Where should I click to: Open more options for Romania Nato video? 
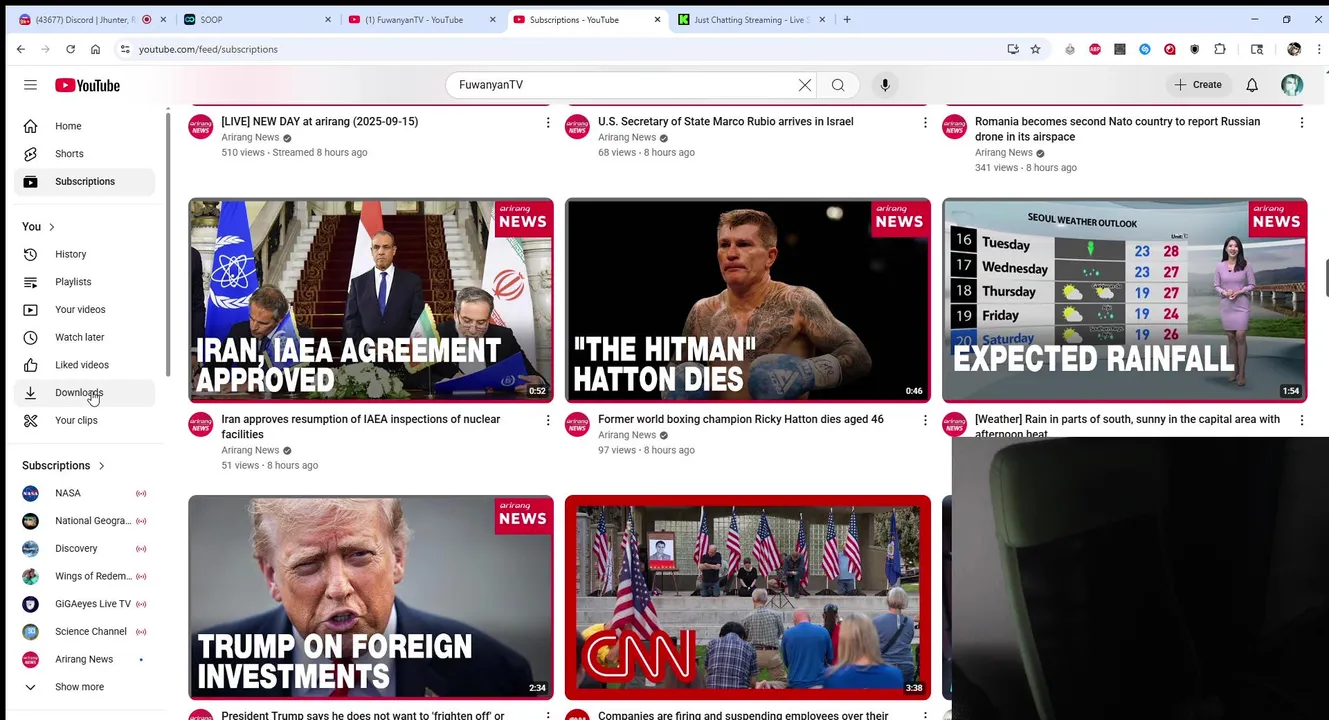click(1301, 122)
